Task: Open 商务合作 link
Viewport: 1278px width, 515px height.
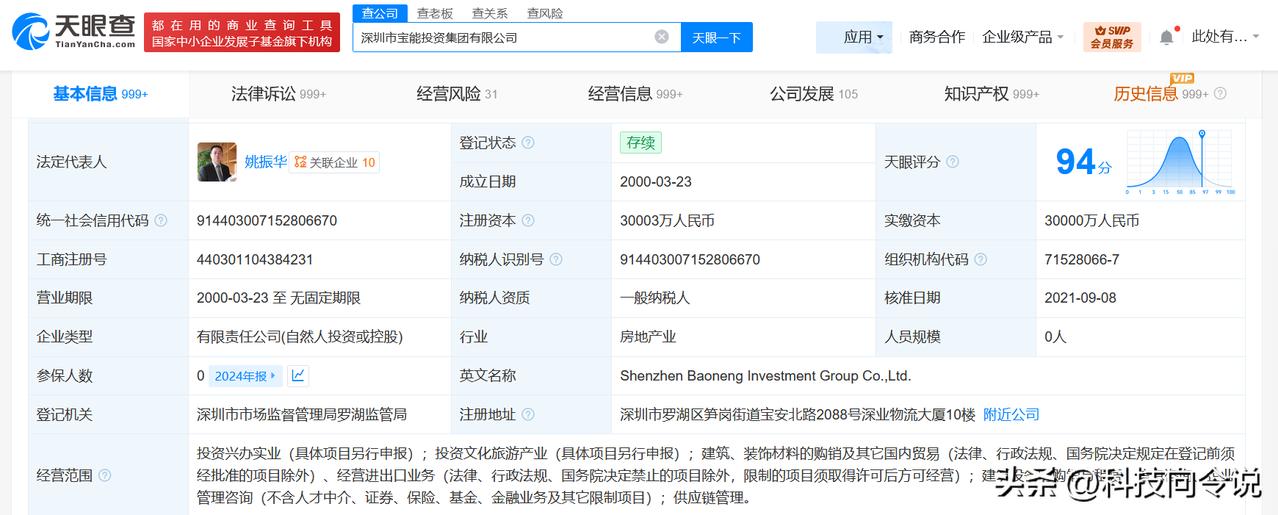Action: [x=937, y=37]
